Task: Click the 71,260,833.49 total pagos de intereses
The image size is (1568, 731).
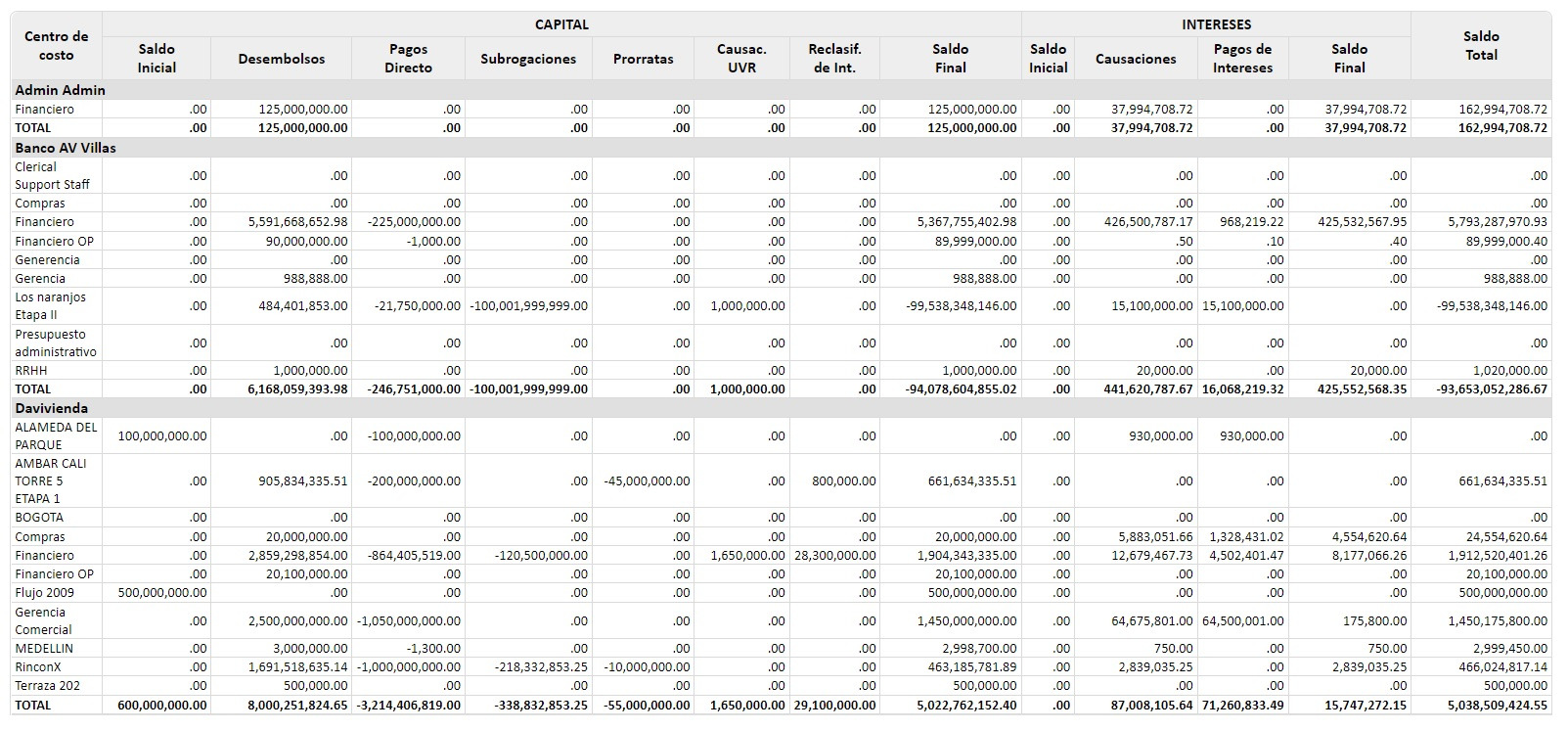Action: coord(1243,706)
